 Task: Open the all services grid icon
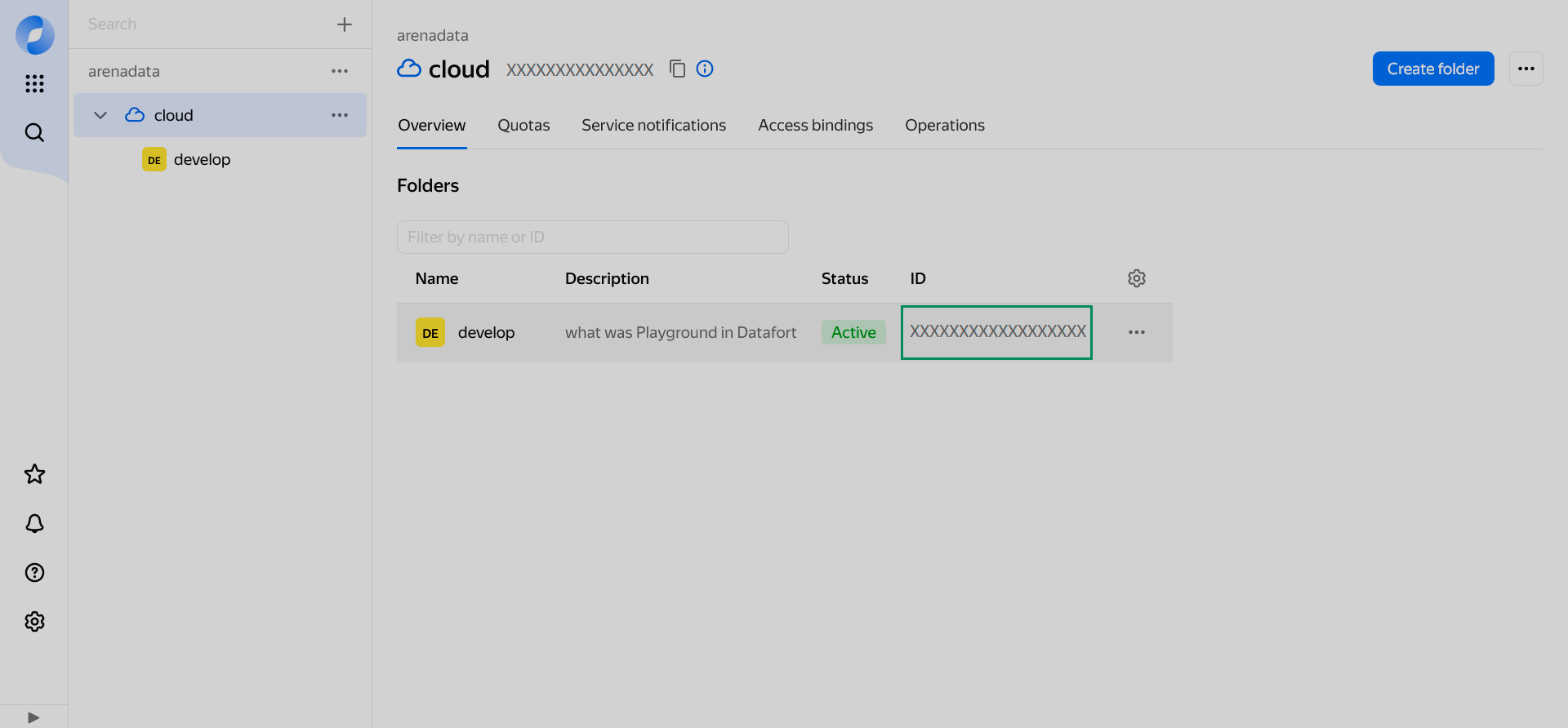34,83
